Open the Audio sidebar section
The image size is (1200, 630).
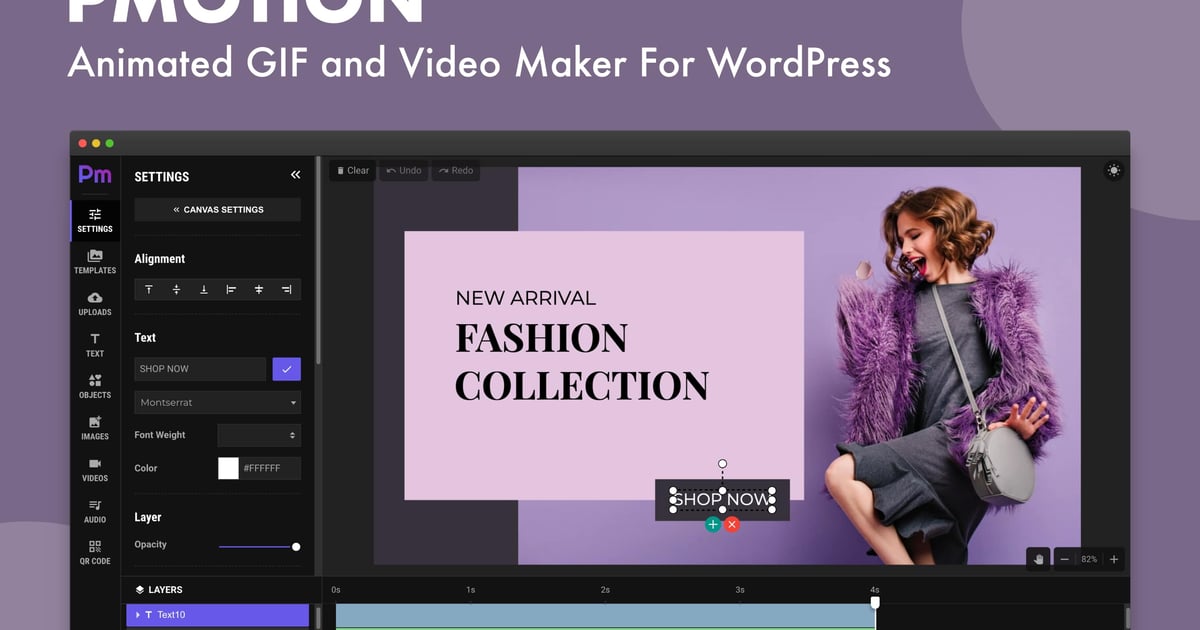coord(95,511)
